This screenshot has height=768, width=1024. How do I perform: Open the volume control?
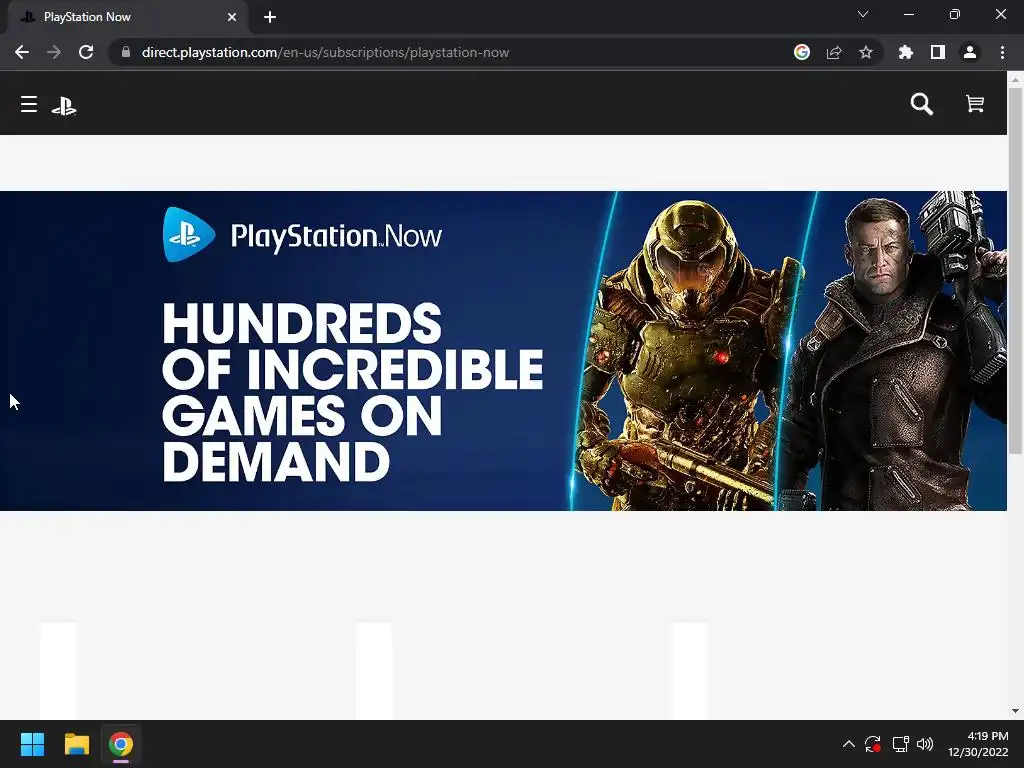point(925,744)
